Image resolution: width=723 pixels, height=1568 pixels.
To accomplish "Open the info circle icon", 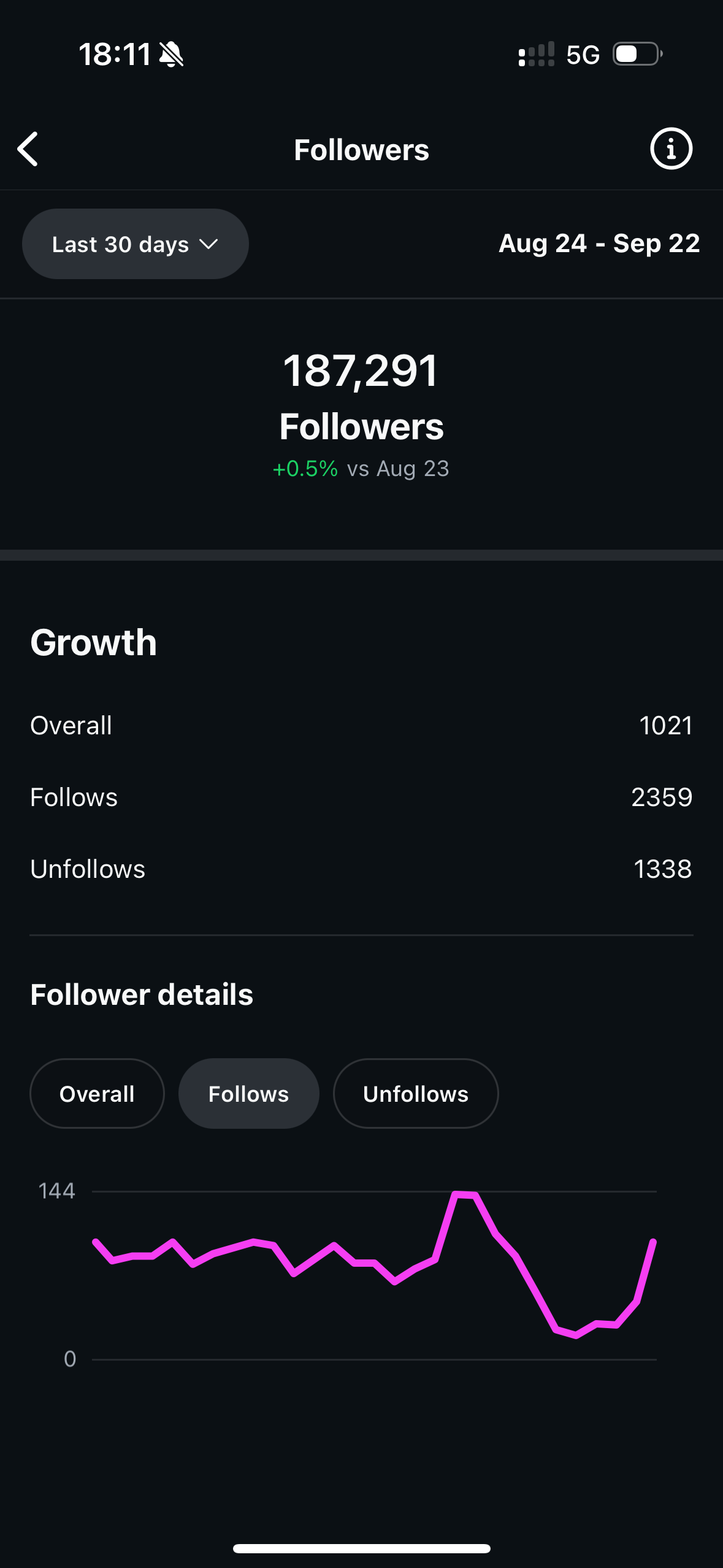I will click(x=671, y=148).
